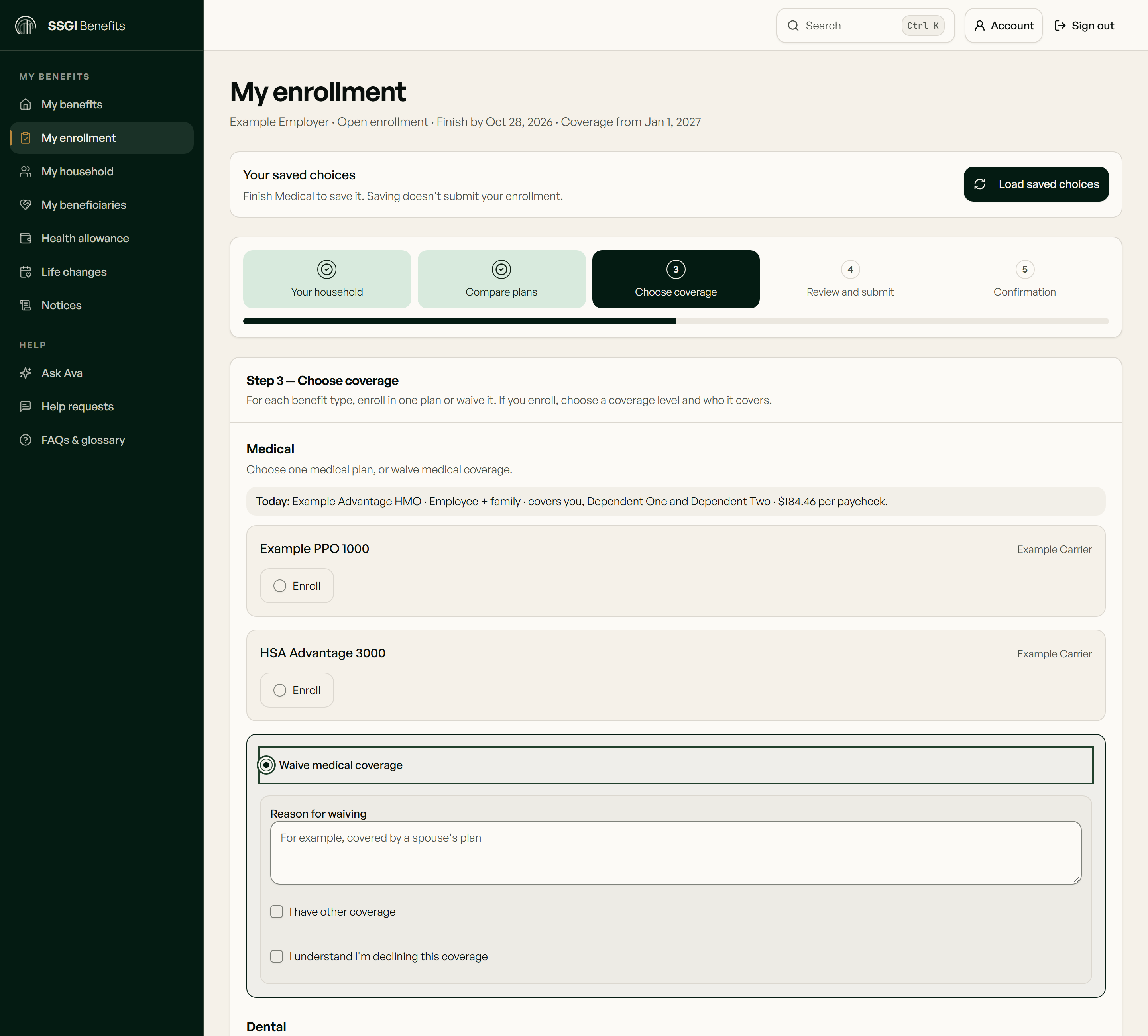Click the checkmark icon above Your household
Viewport: 1148px width, 1036px height.
click(327, 269)
